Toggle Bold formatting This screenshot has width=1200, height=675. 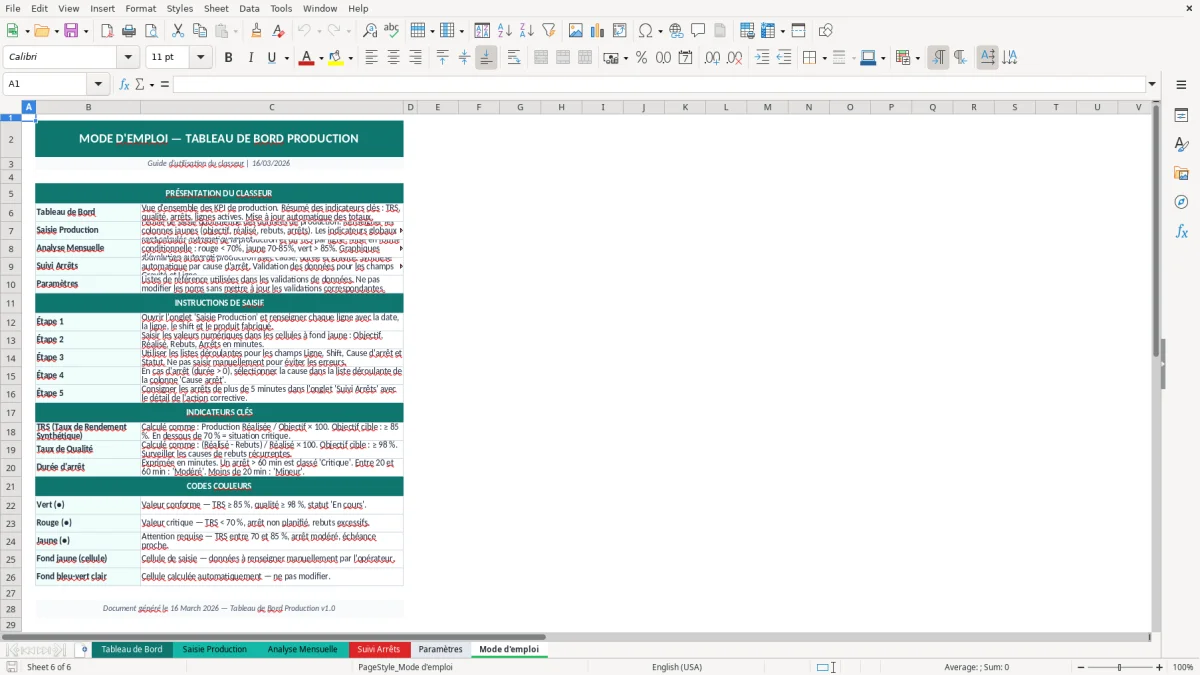click(x=229, y=58)
